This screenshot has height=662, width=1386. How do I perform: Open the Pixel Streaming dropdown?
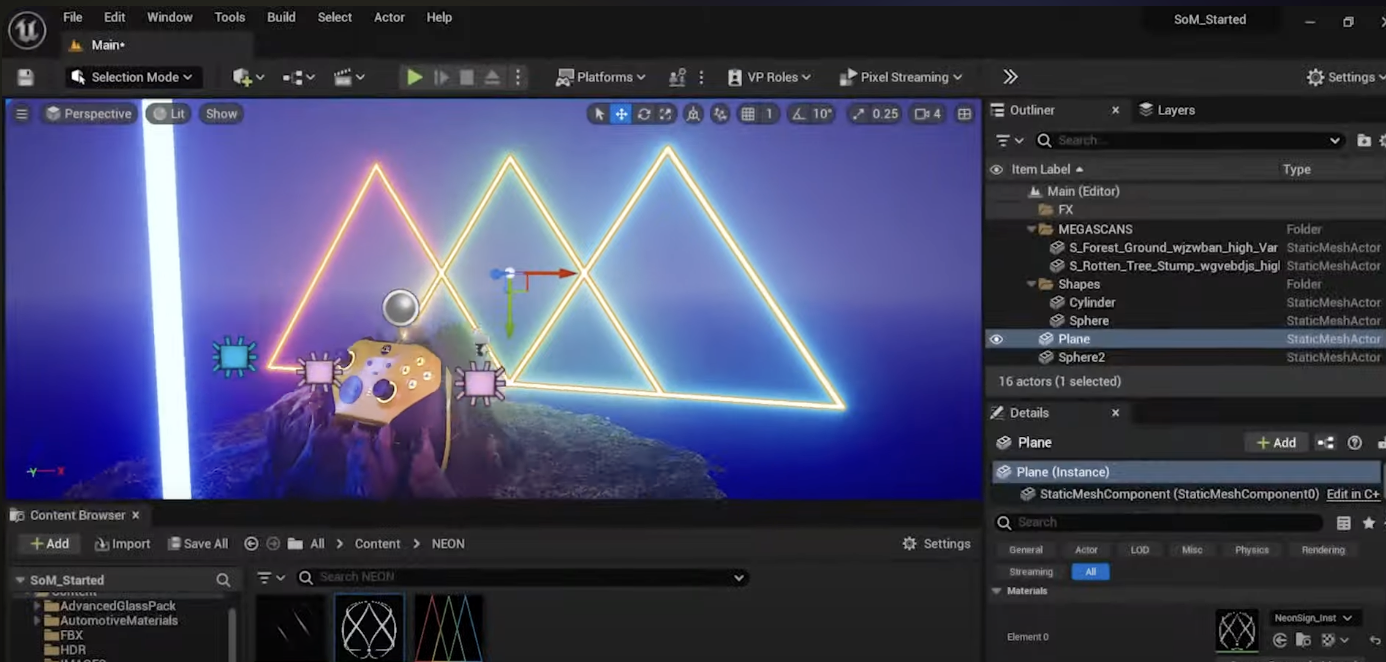tap(900, 77)
